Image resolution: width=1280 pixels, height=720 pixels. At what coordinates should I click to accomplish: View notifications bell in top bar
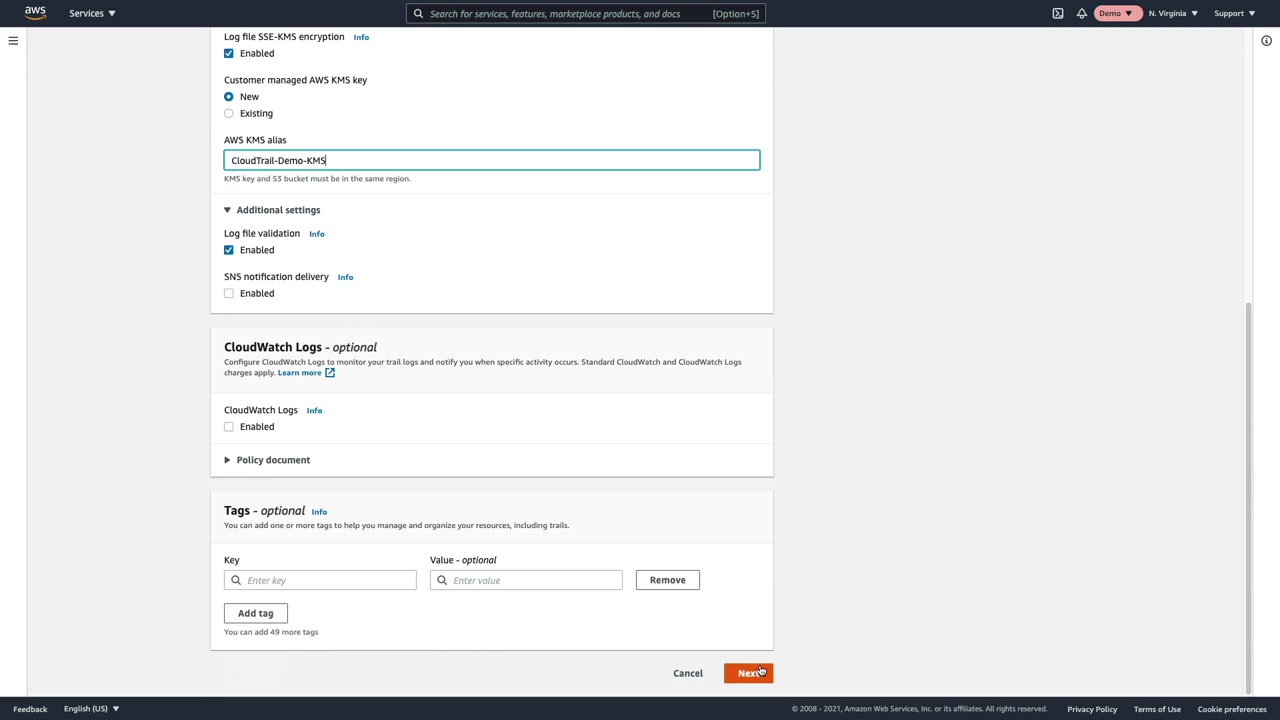click(x=1082, y=14)
